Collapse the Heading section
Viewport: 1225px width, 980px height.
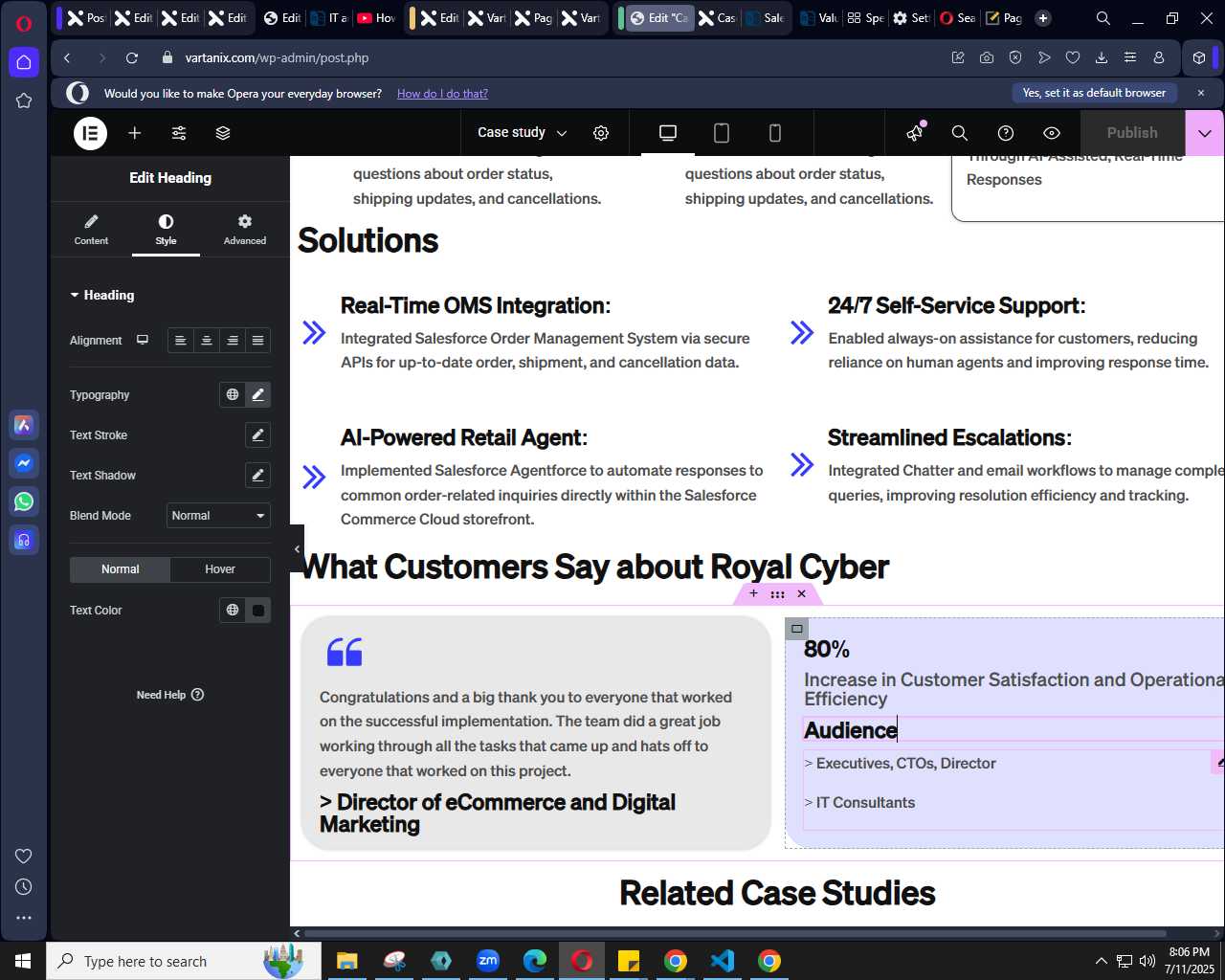[x=102, y=295]
